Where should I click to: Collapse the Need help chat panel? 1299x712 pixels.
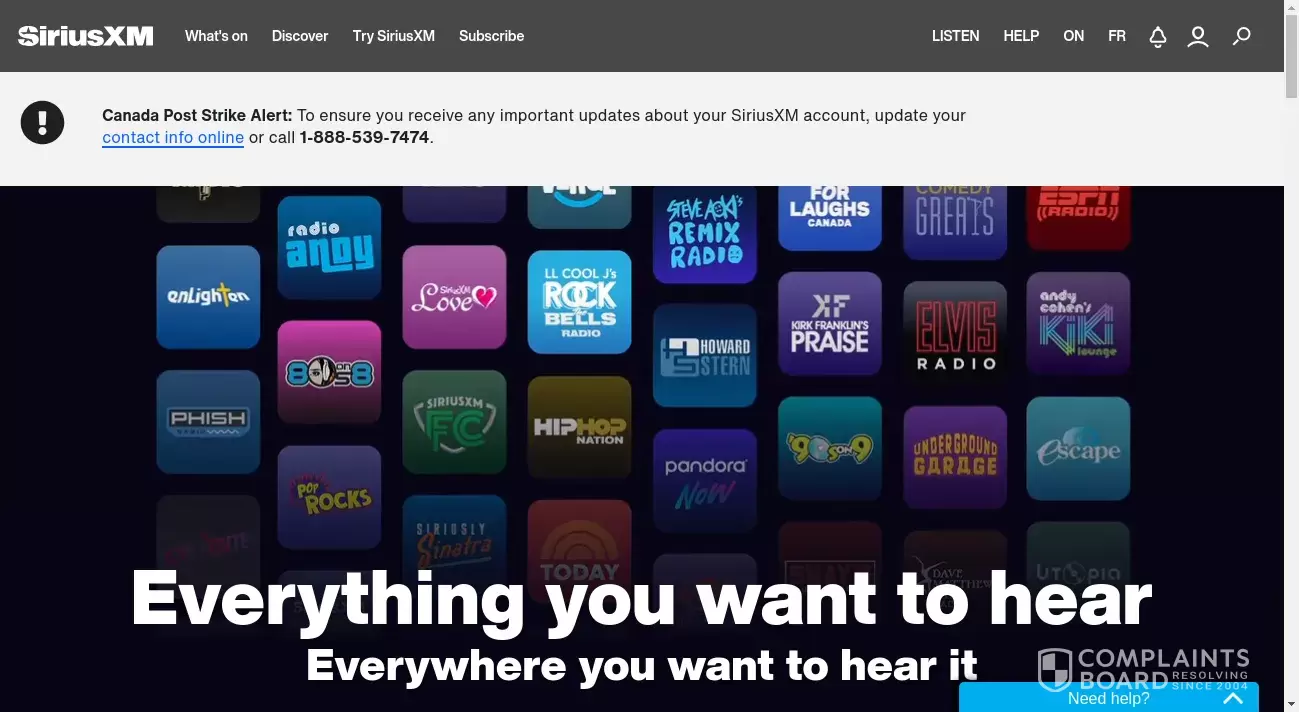click(1234, 697)
